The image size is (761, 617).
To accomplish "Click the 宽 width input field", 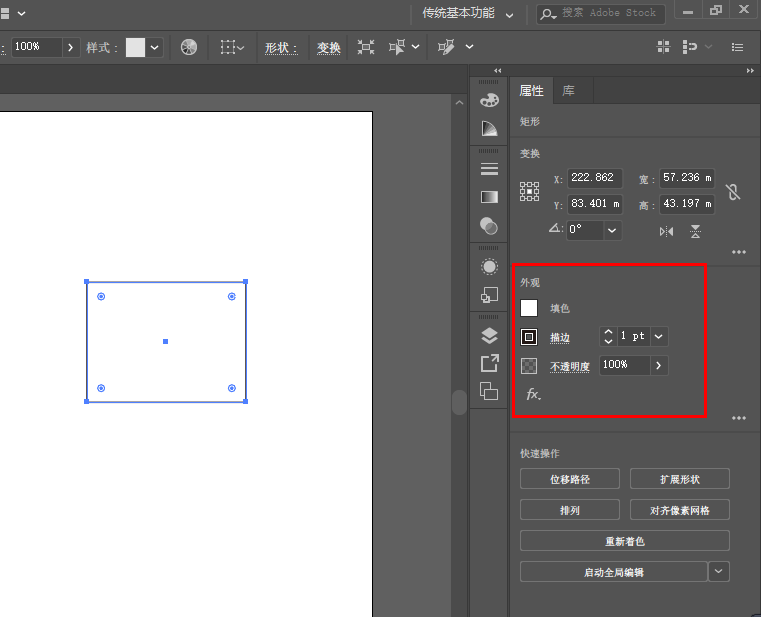I will click(x=687, y=178).
